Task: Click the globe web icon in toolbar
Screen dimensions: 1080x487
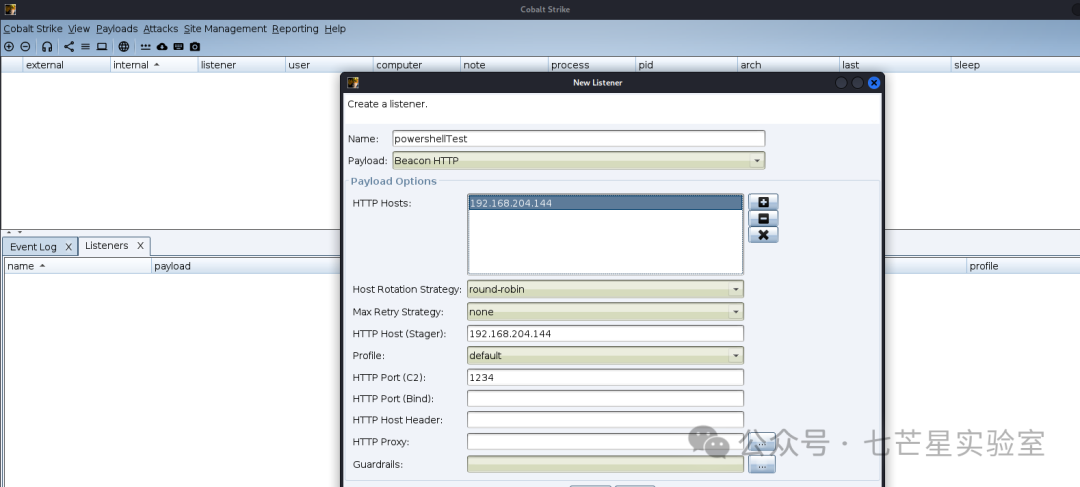Action: [123, 47]
